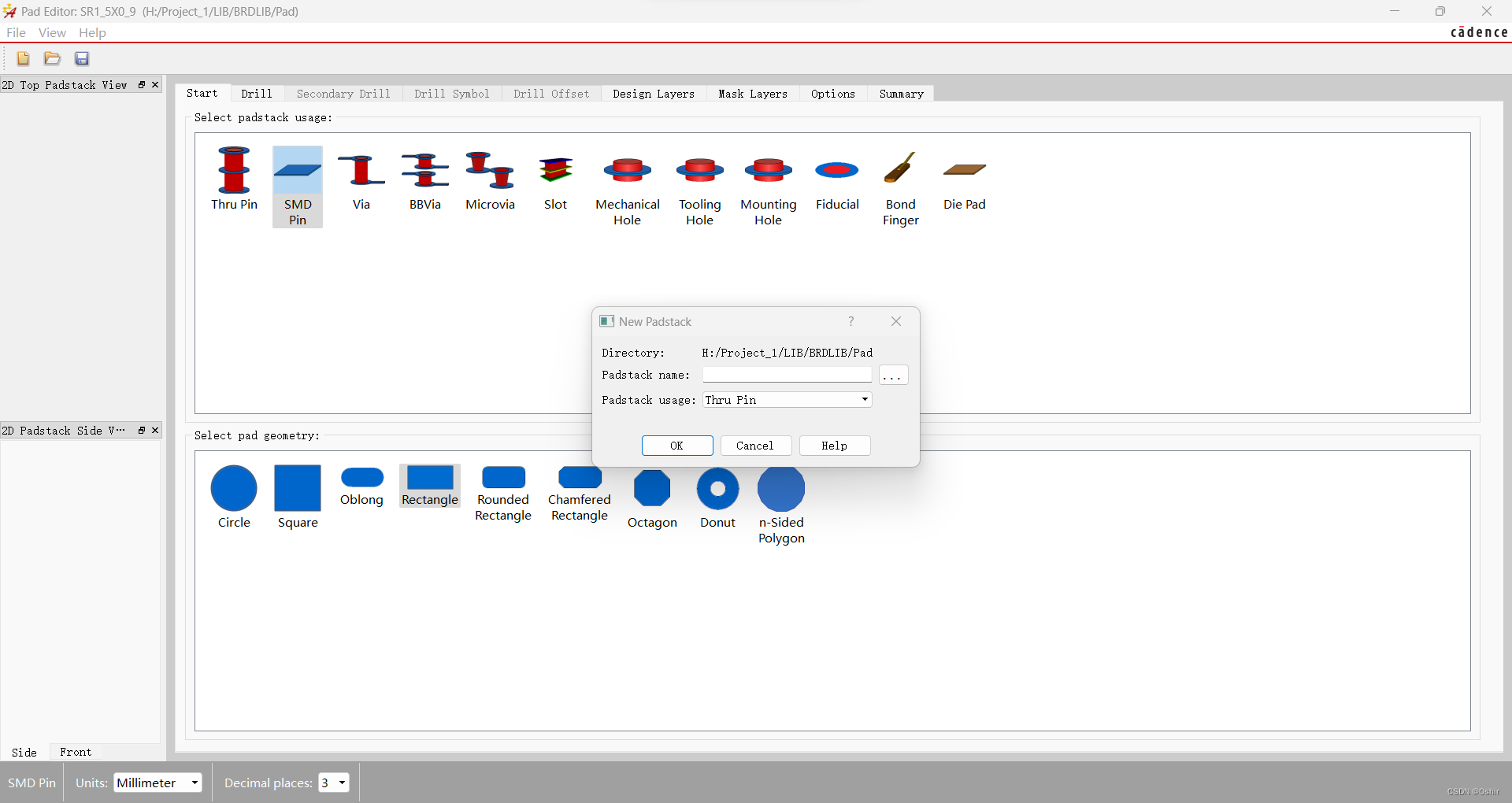Click the Padstack name input field

tap(787, 375)
